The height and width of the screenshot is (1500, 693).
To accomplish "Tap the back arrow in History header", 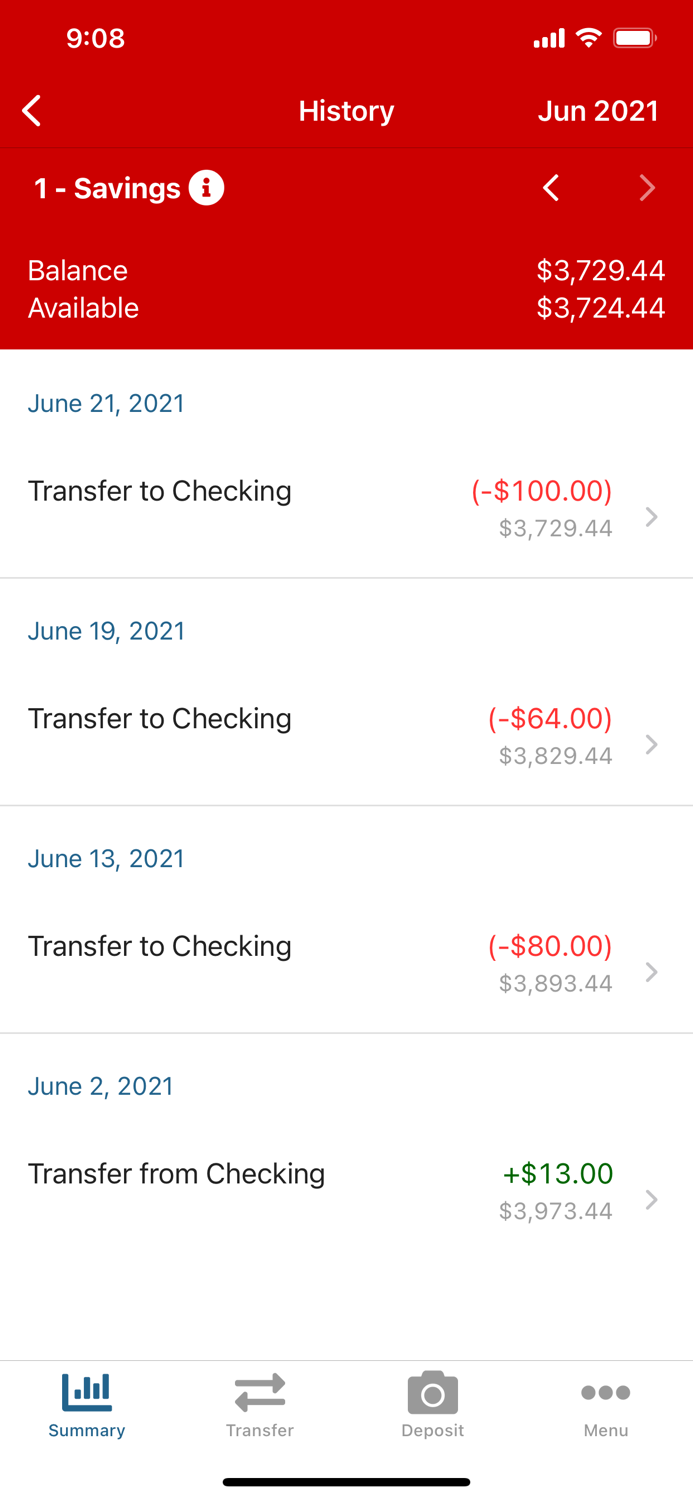I will [x=32, y=110].
